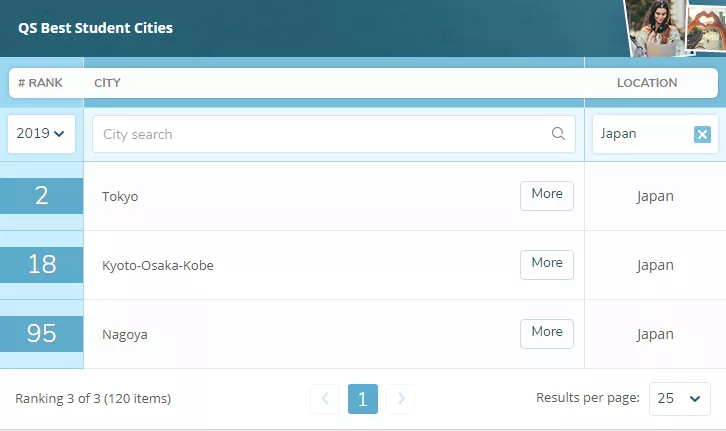The width and height of the screenshot is (726, 431).
Task: Expand results per page dropdown
Action: (x=679, y=398)
